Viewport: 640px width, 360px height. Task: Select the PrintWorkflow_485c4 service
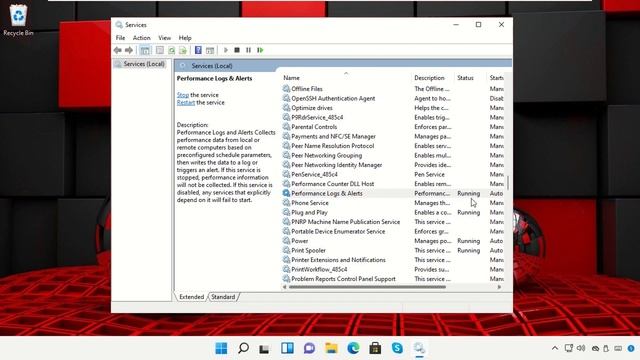[319, 269]
